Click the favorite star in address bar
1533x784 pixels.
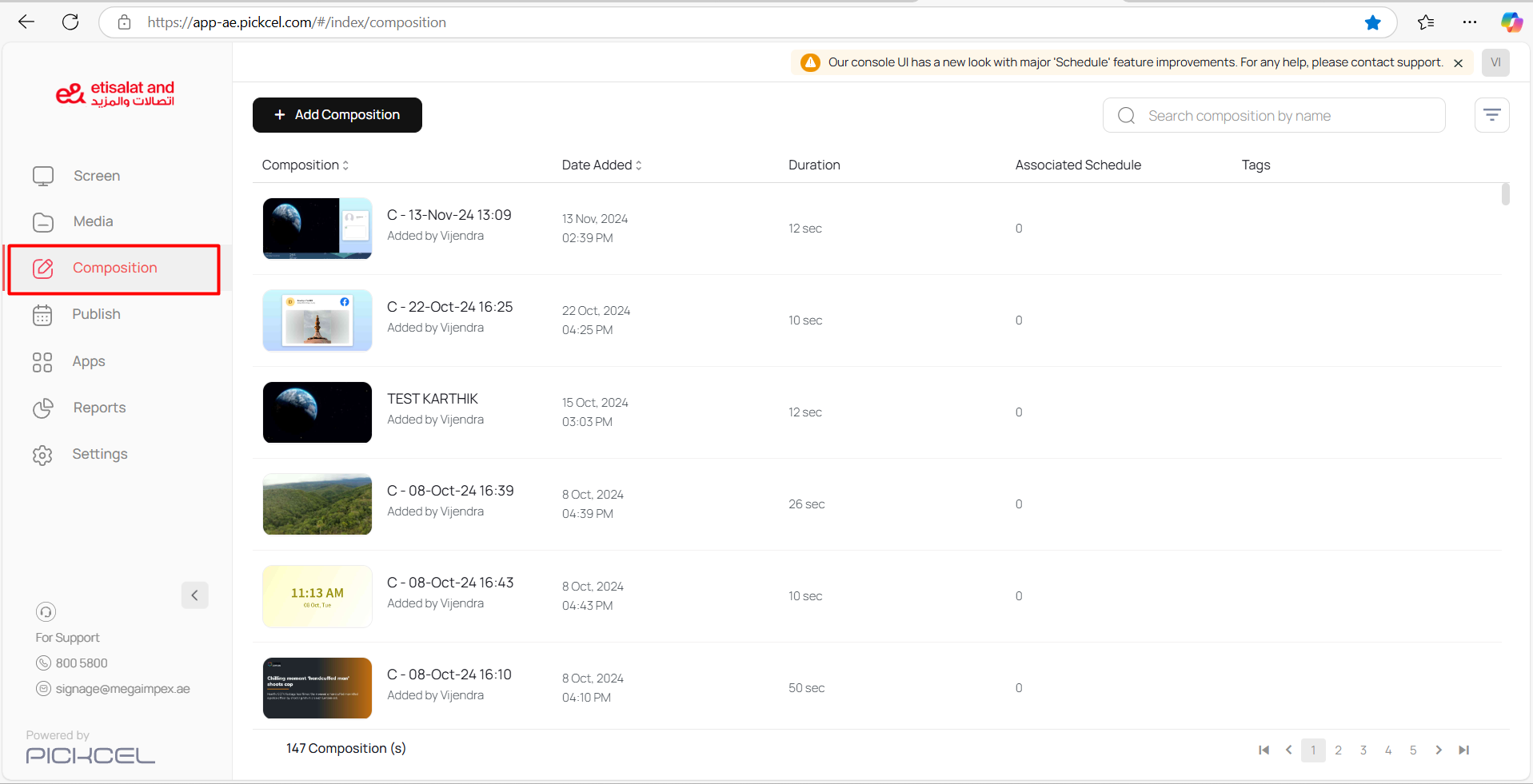[1372, 22]
